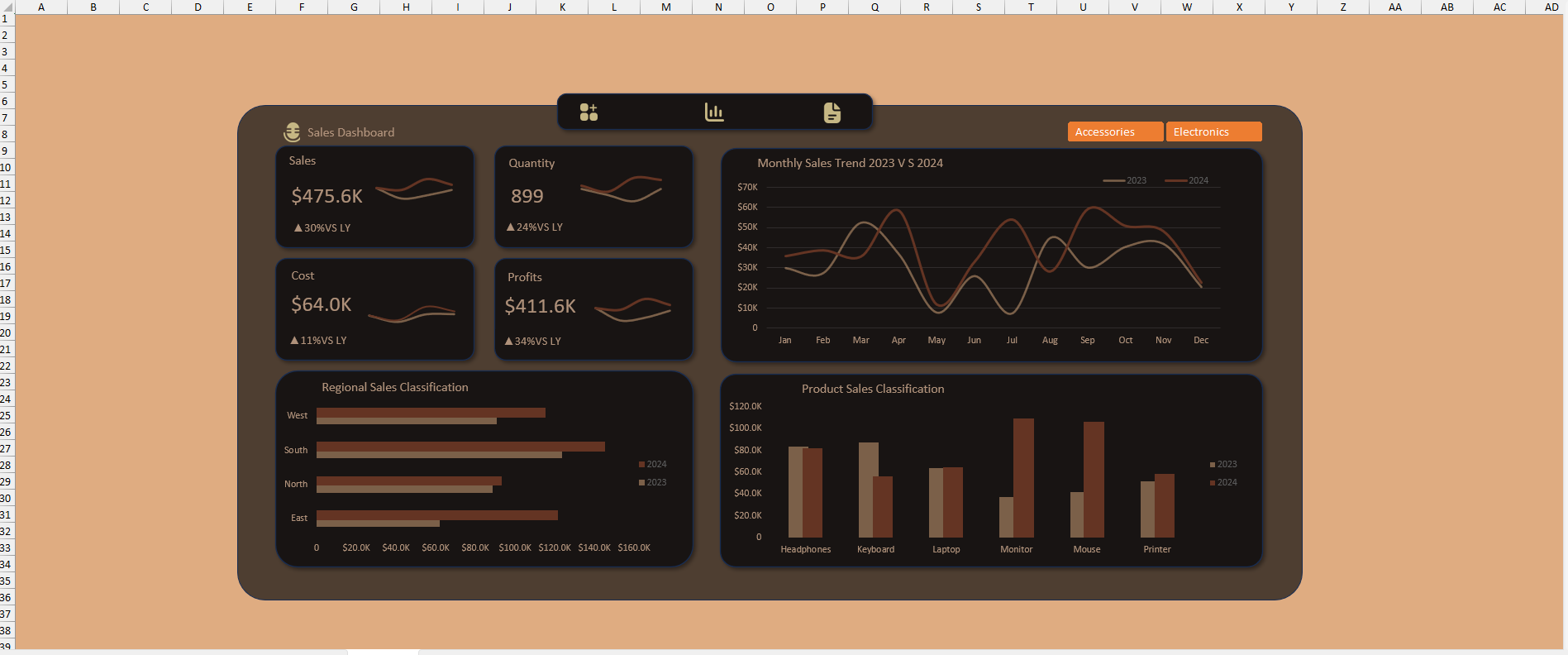Click the up arrow beside 34% VS LY
Image resolution: width=1568 pixels, height=655 pixels.
tap(508, 341)
